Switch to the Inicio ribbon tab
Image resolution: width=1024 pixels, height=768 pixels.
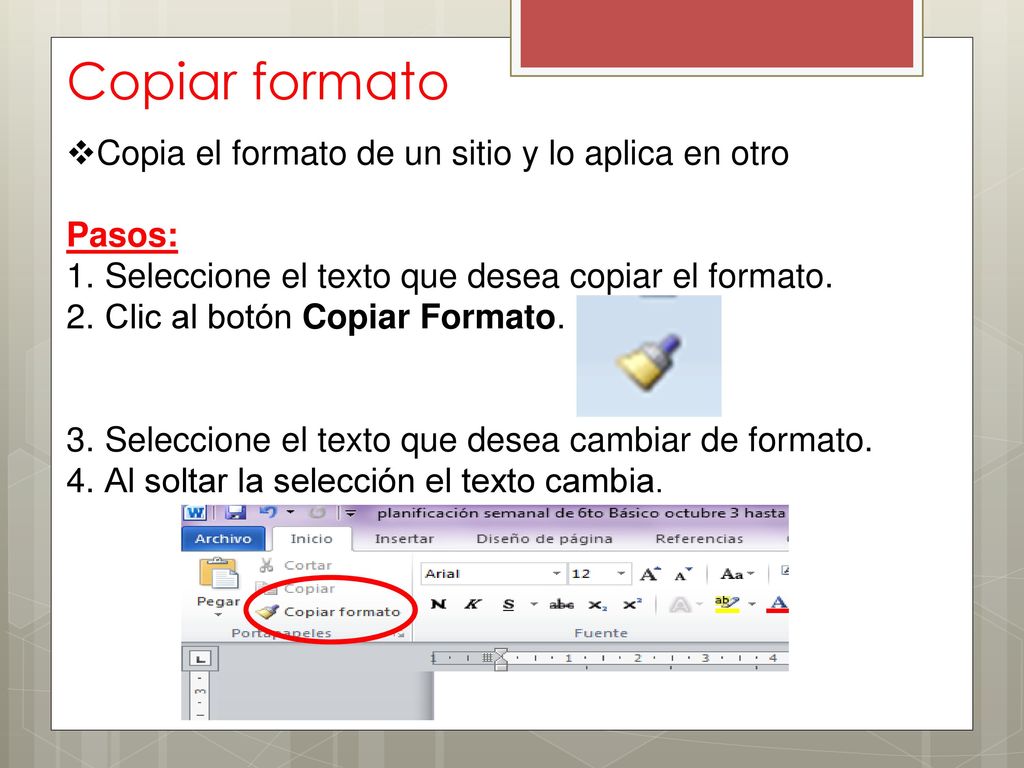click(312, 539)
